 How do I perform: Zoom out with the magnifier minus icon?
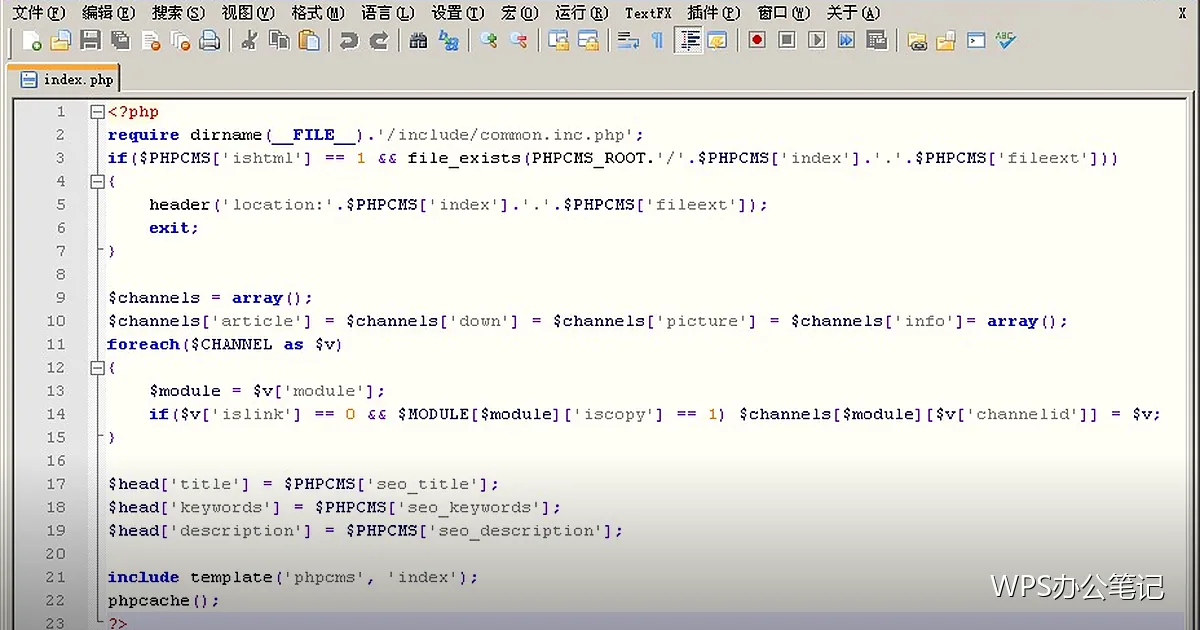point(518,41)
